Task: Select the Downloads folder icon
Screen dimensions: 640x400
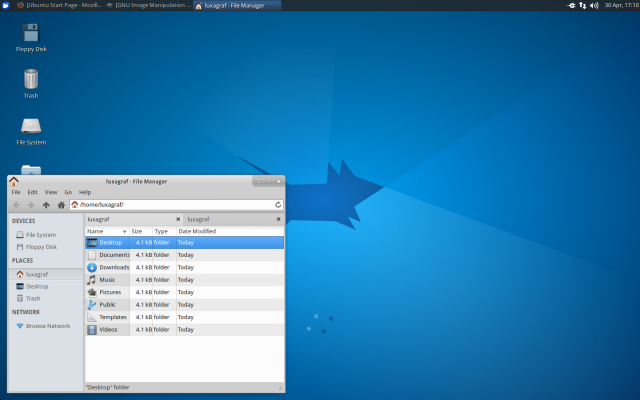Action: click(x=92, y=267)
